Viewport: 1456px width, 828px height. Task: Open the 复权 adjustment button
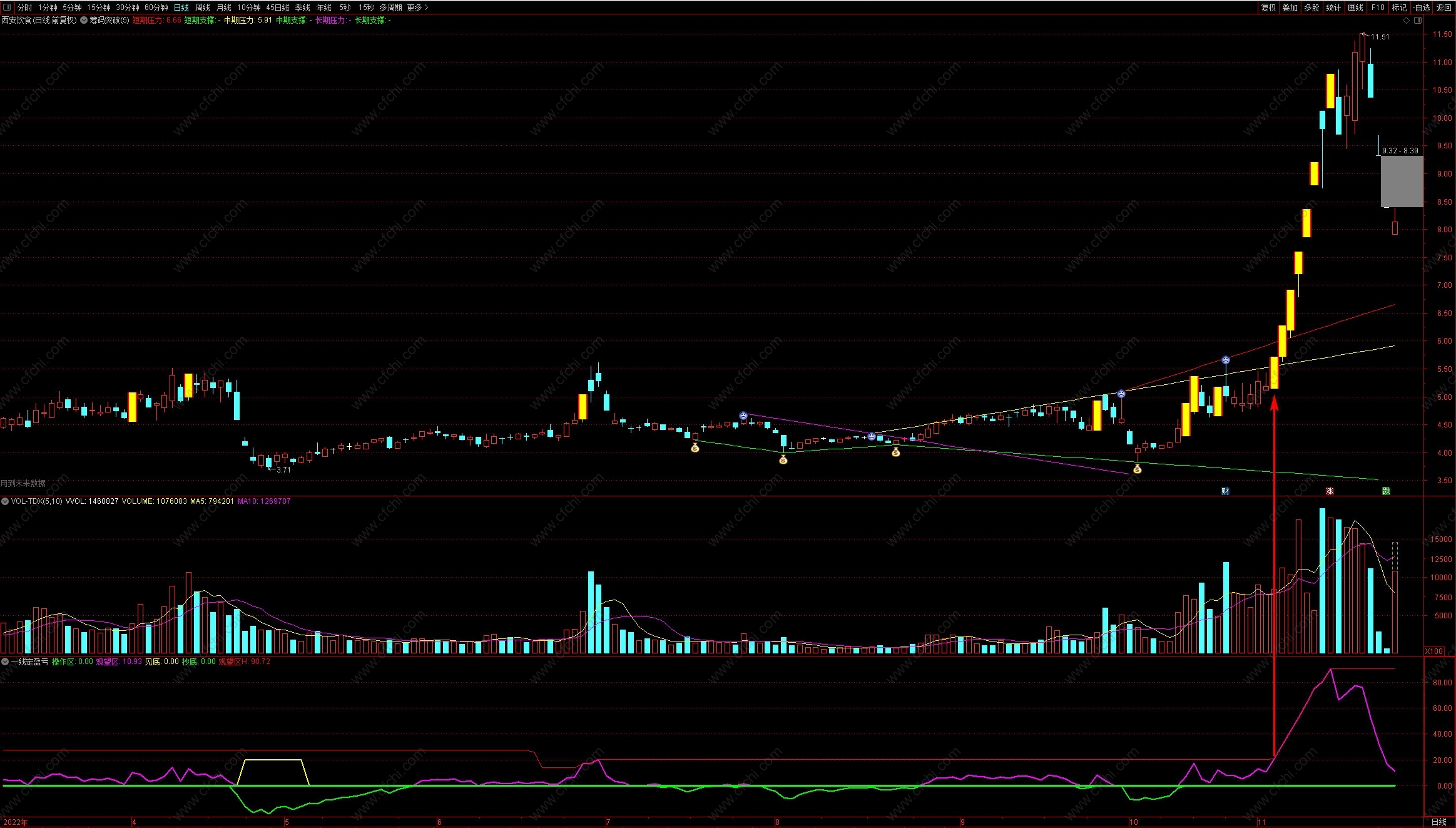click(x=1268, y=8)
